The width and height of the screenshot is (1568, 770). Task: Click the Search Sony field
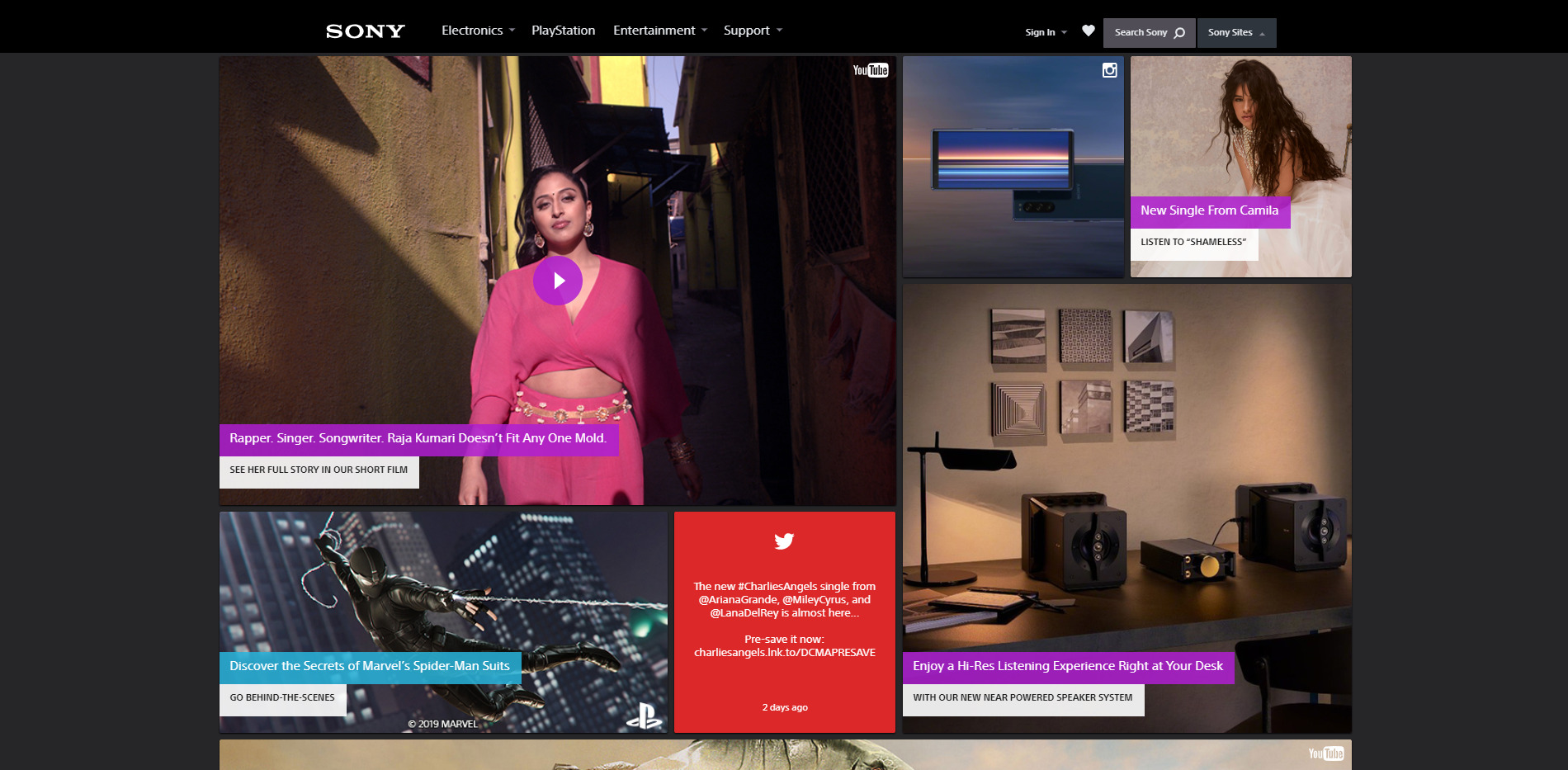tap(1149, 32)
